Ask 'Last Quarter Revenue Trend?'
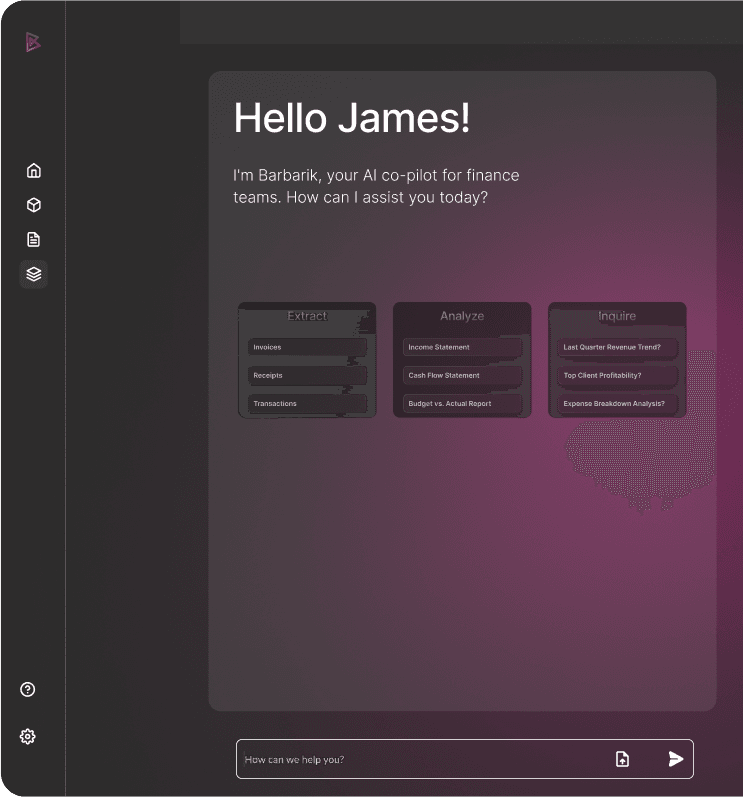743x797 pixels. (617, 347)
